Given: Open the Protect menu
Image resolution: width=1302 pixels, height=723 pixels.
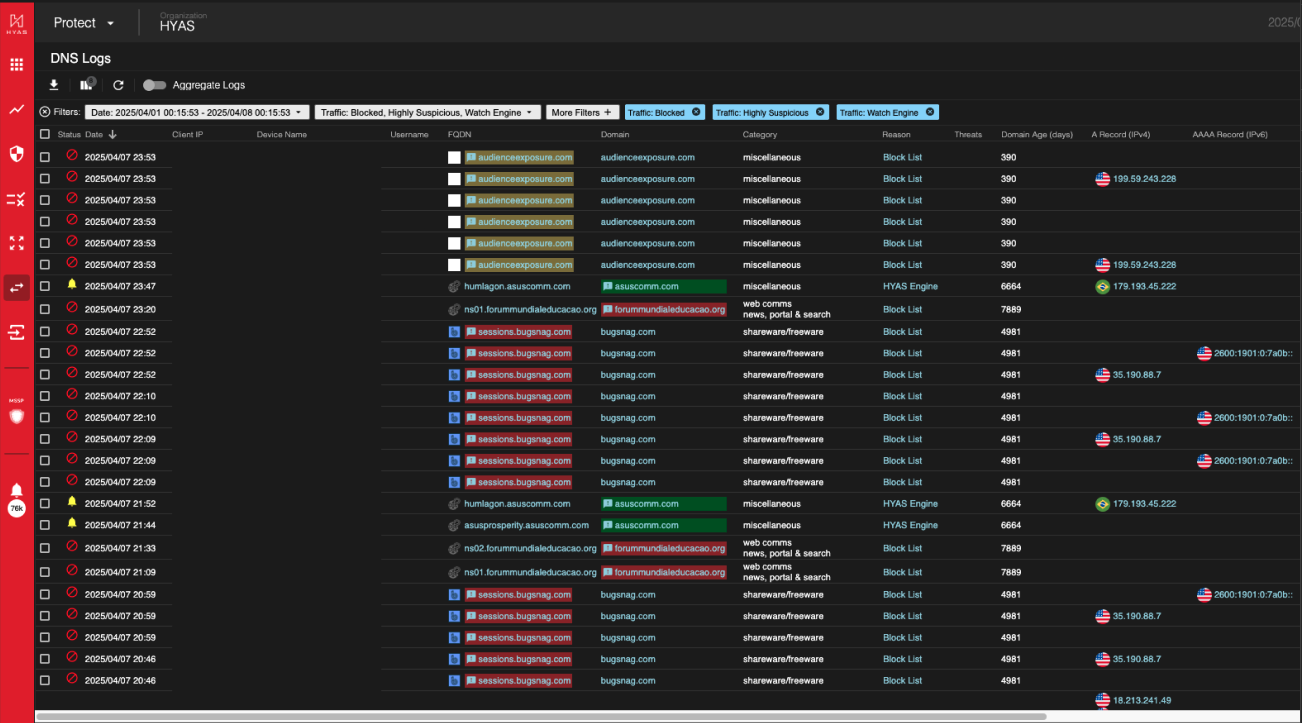Looking at the screenshot, I should click(x=83, y=22).
